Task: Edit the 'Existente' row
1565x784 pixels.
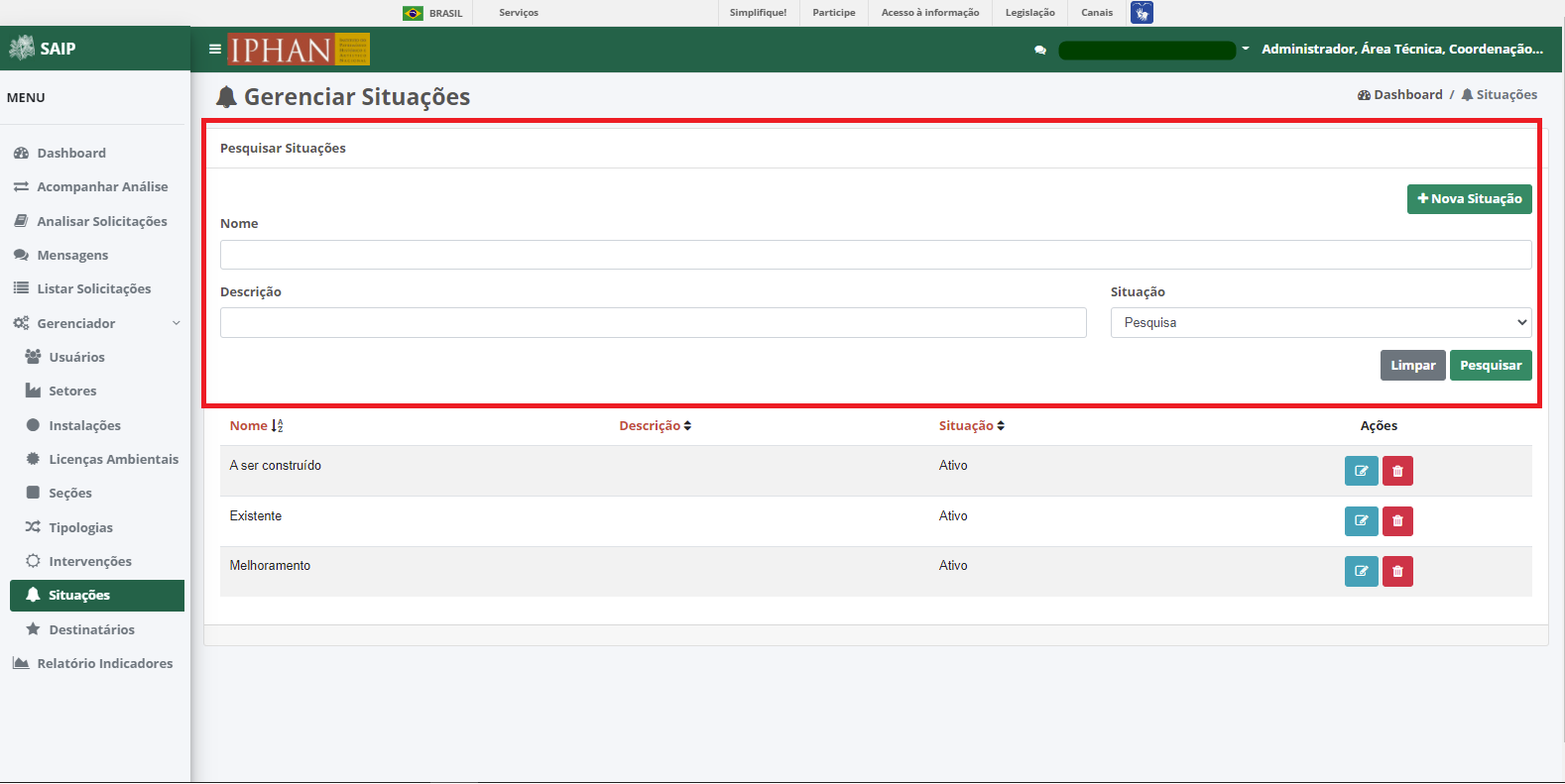Action: click(1362, 520)
